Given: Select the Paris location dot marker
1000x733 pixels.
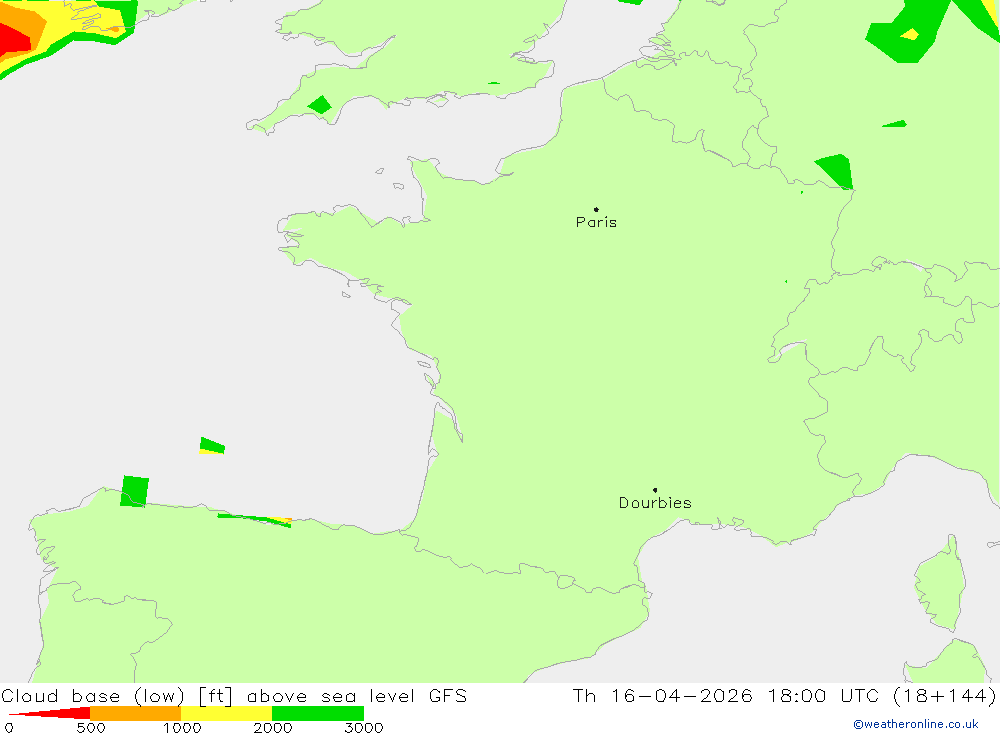Looking at the screenshot, I should (x=596, y=209).
